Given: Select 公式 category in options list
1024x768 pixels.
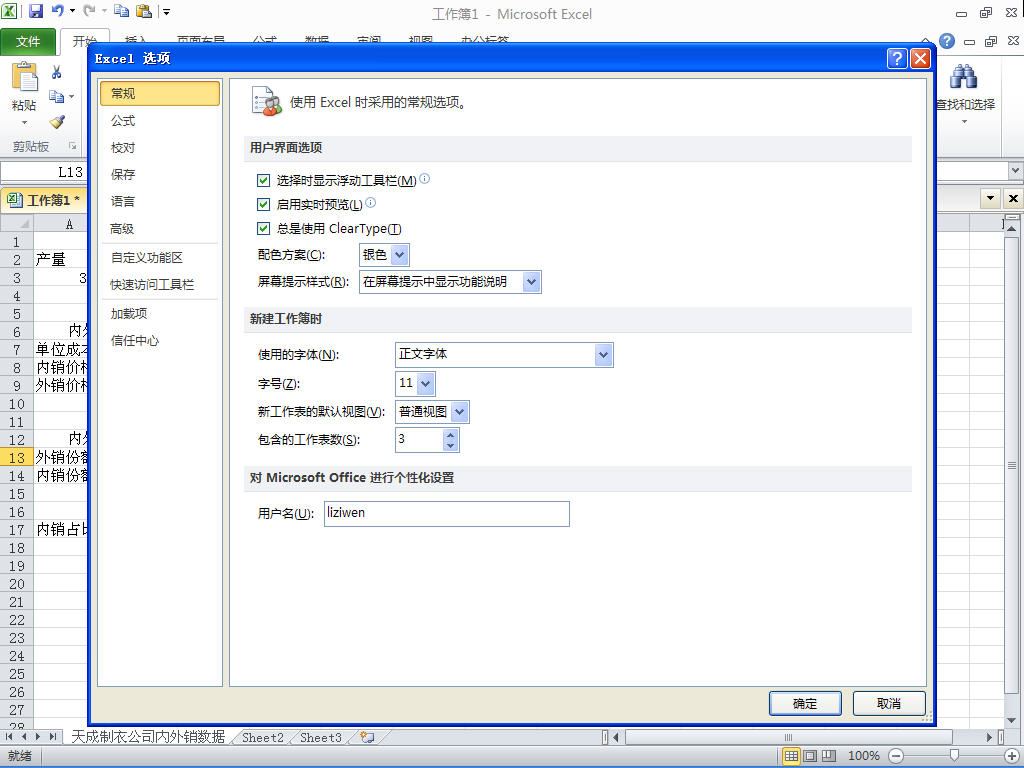Looking at the screenshot, I should pyautogui.click(x=160, y=121).
